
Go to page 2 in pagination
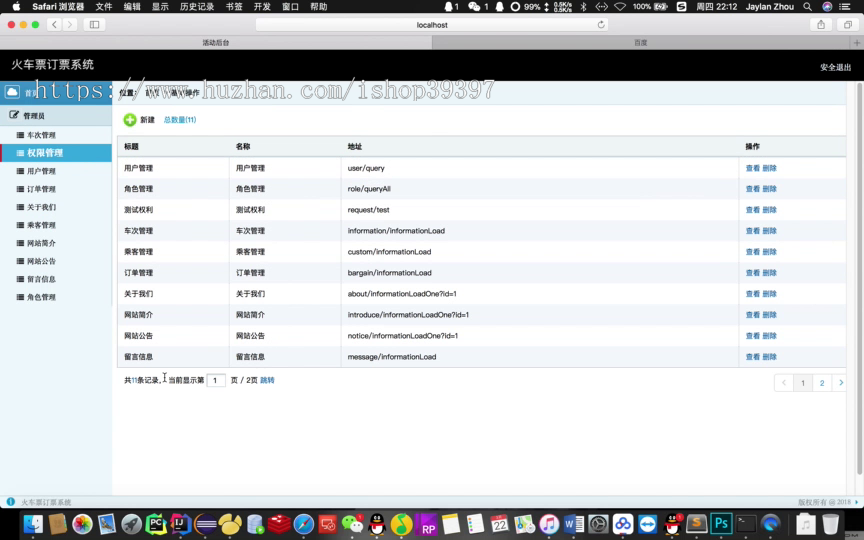822,383
